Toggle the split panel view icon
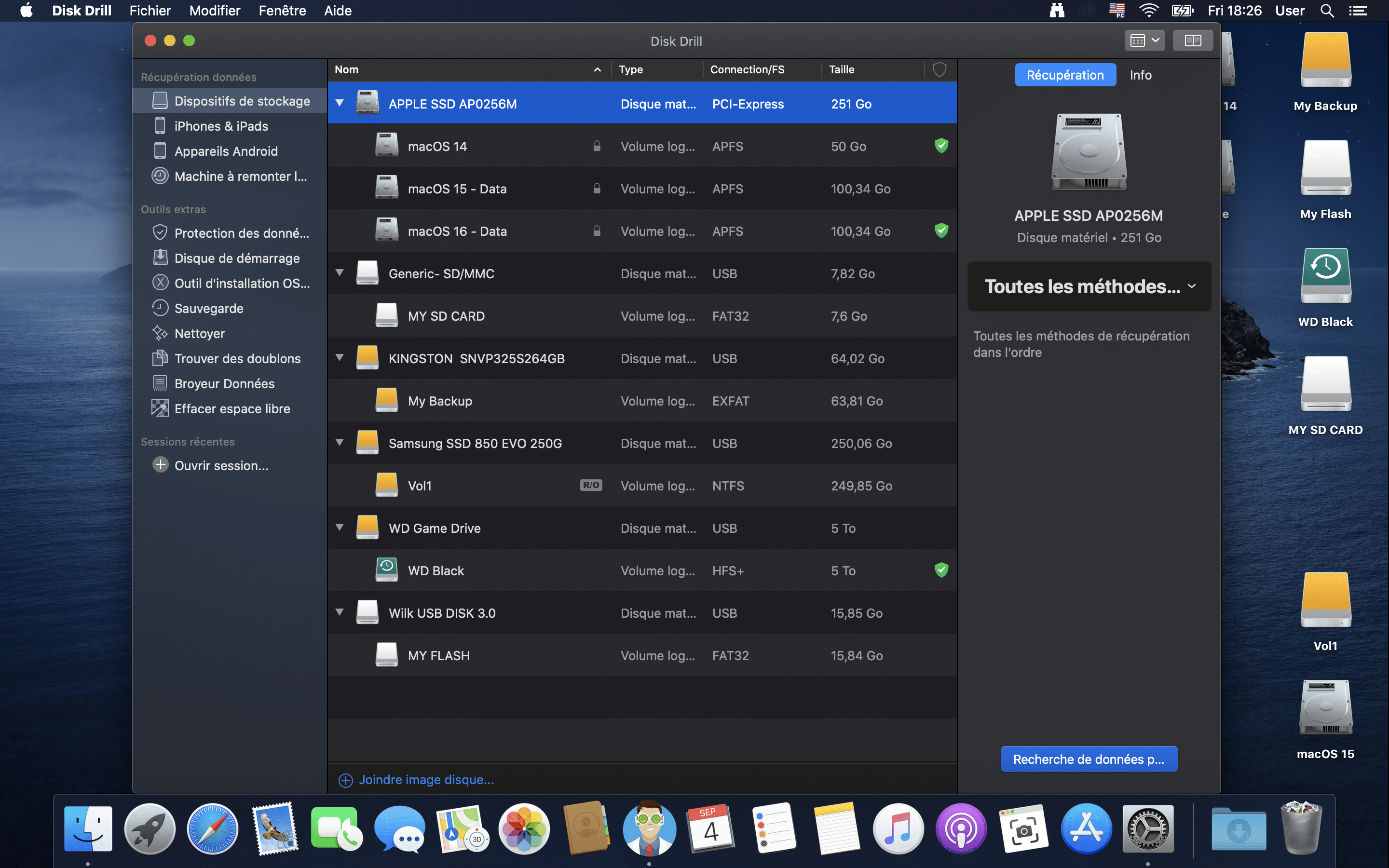Screen dimensions: 1389x868 click(x=1193, y=41)
